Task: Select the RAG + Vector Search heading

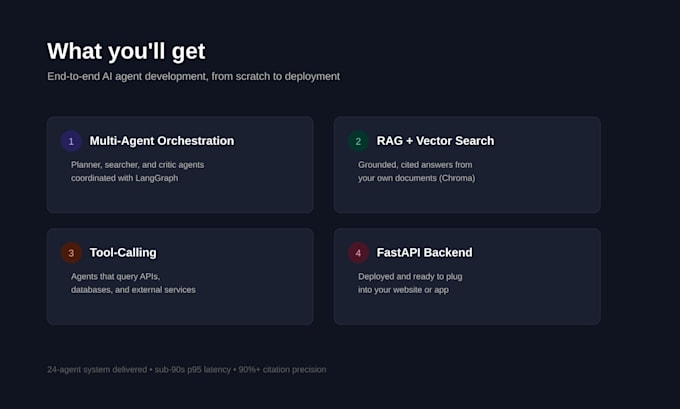Action: click(x=435, y=141)
